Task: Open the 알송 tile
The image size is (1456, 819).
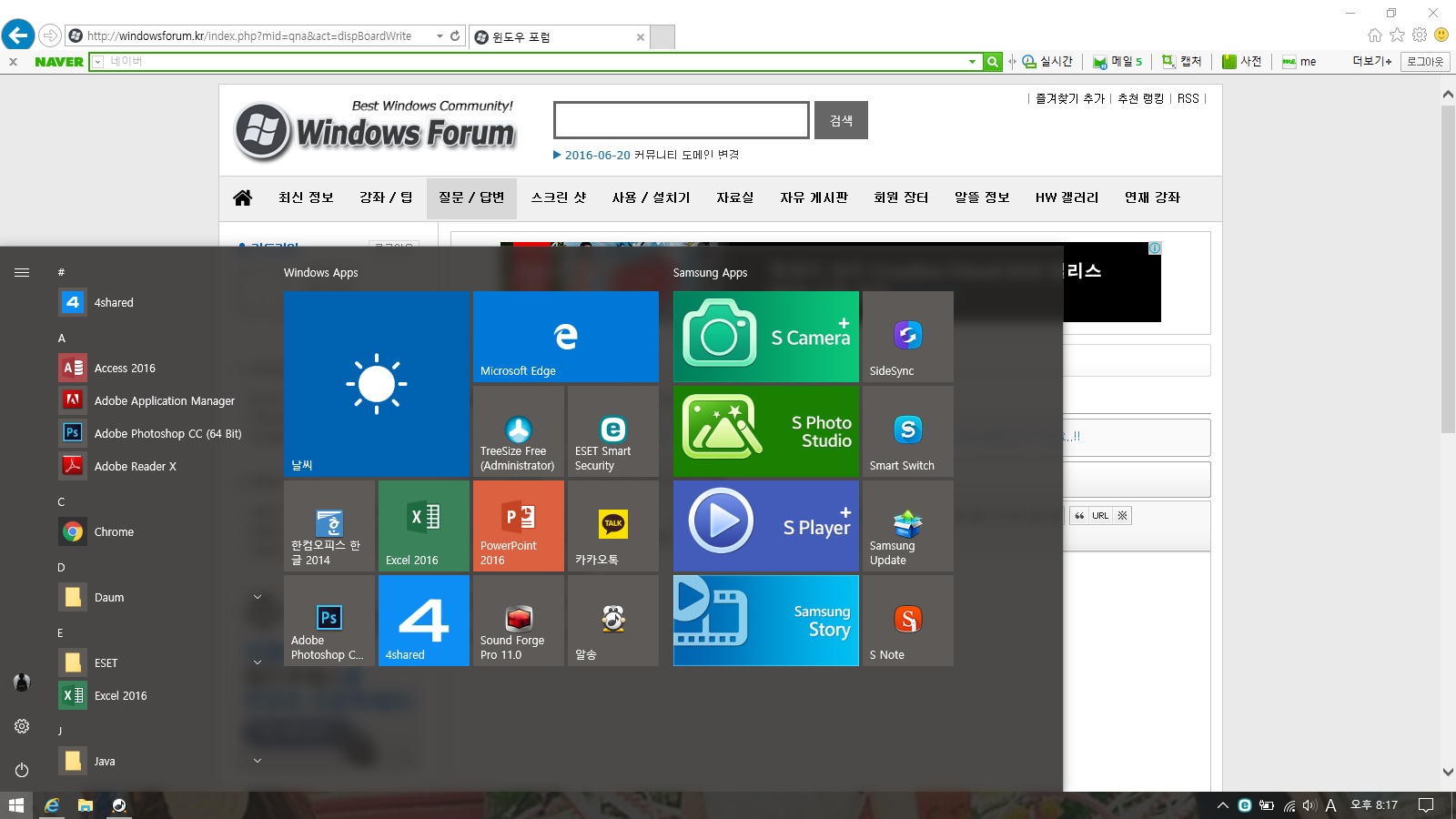Action: pos(612,621)
